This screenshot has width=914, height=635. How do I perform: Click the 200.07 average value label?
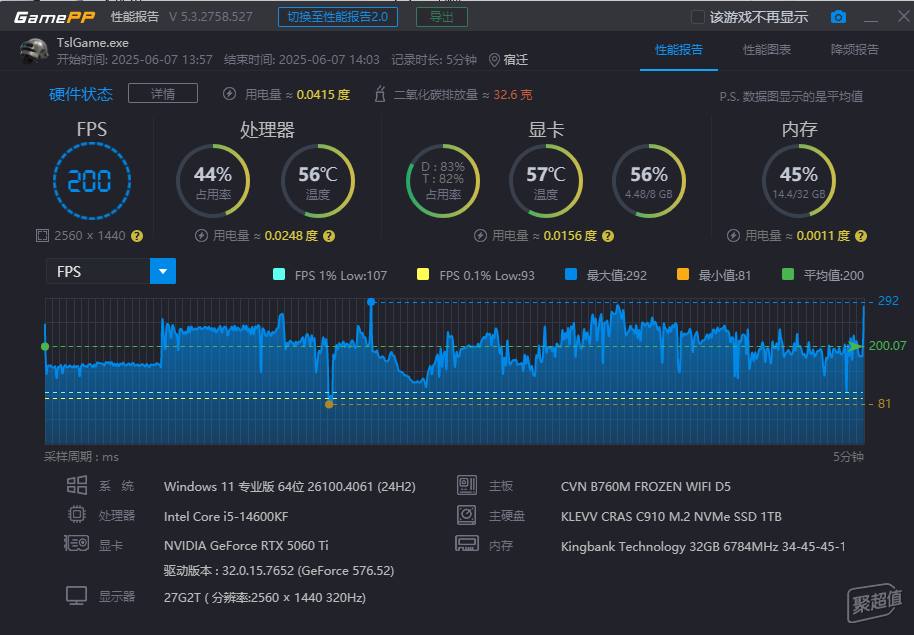click(887, 346)
